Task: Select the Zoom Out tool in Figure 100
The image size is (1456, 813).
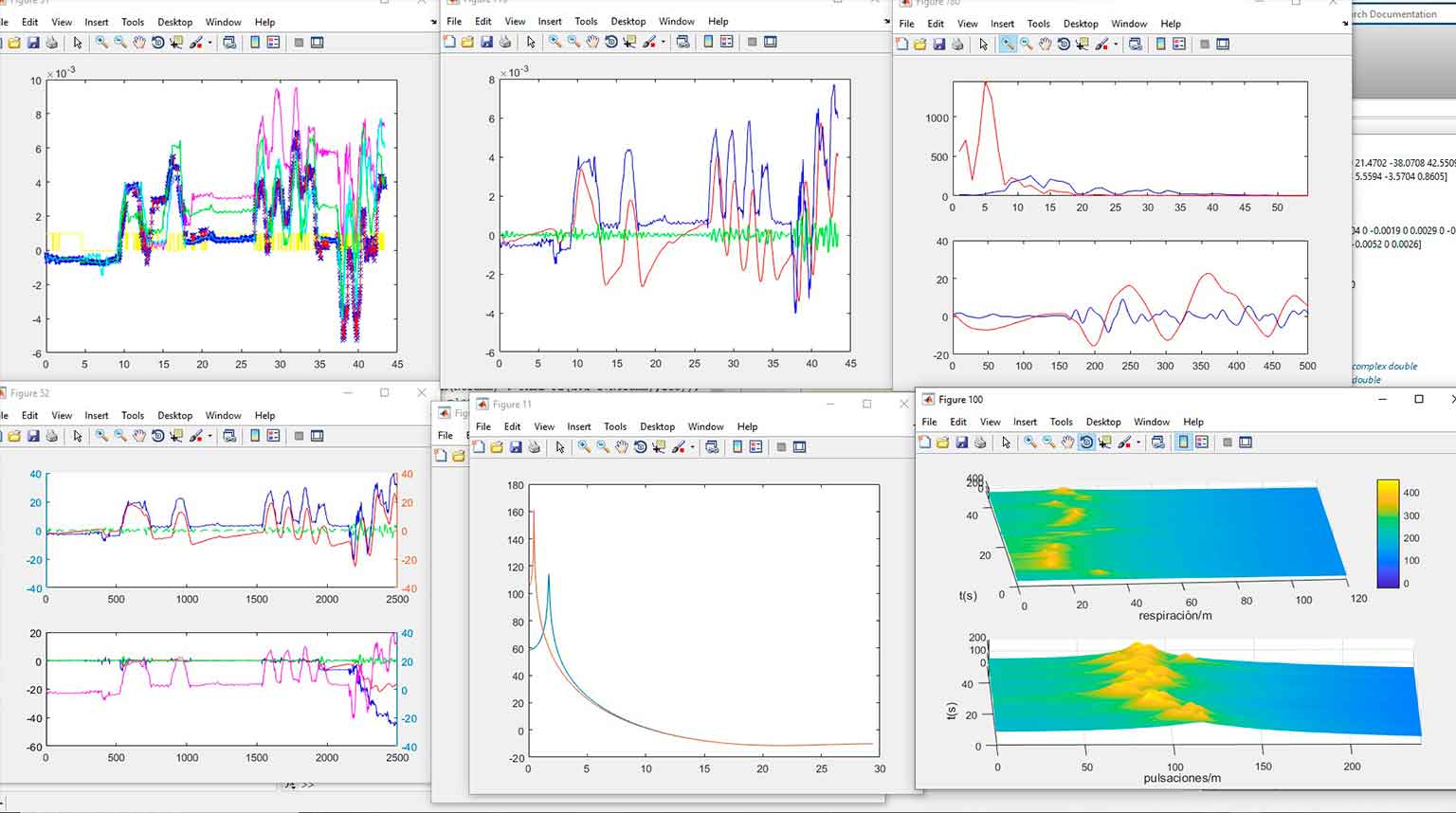Action: (x=1048, y=443)
